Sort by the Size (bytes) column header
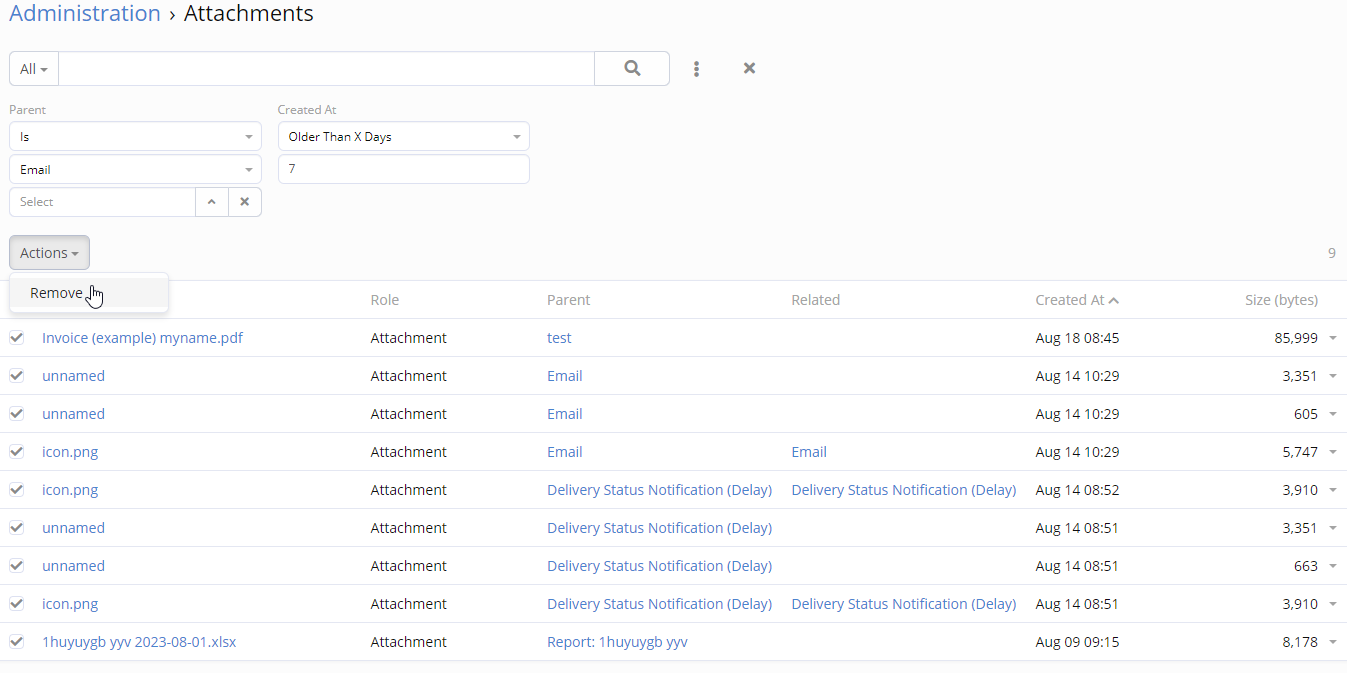This screenshot has width=1347, height=673. [x=1281, y=300]
